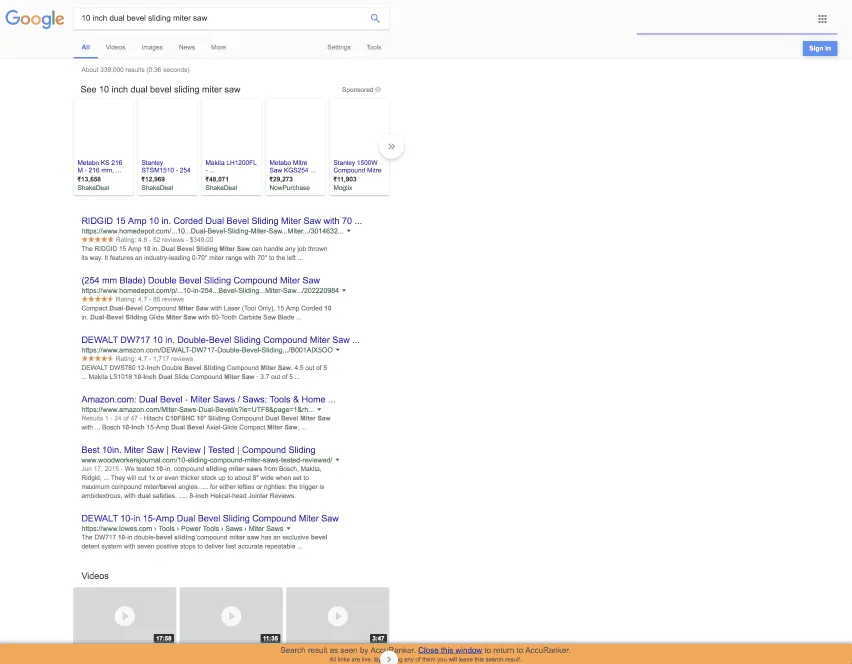Play the 11:36 video
The image size is (852, 664).
[231, 616]
